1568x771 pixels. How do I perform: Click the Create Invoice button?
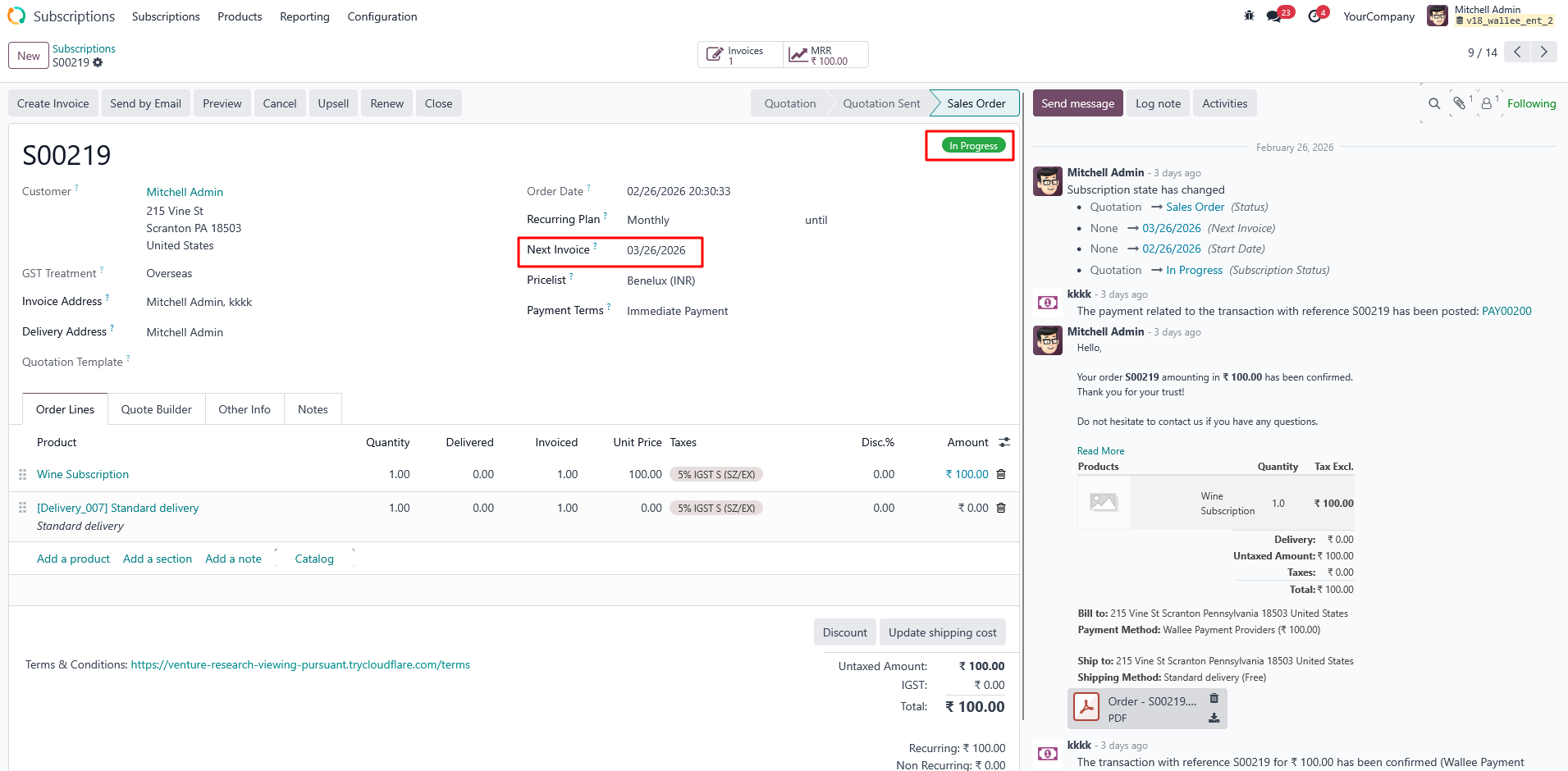point(53,103)
